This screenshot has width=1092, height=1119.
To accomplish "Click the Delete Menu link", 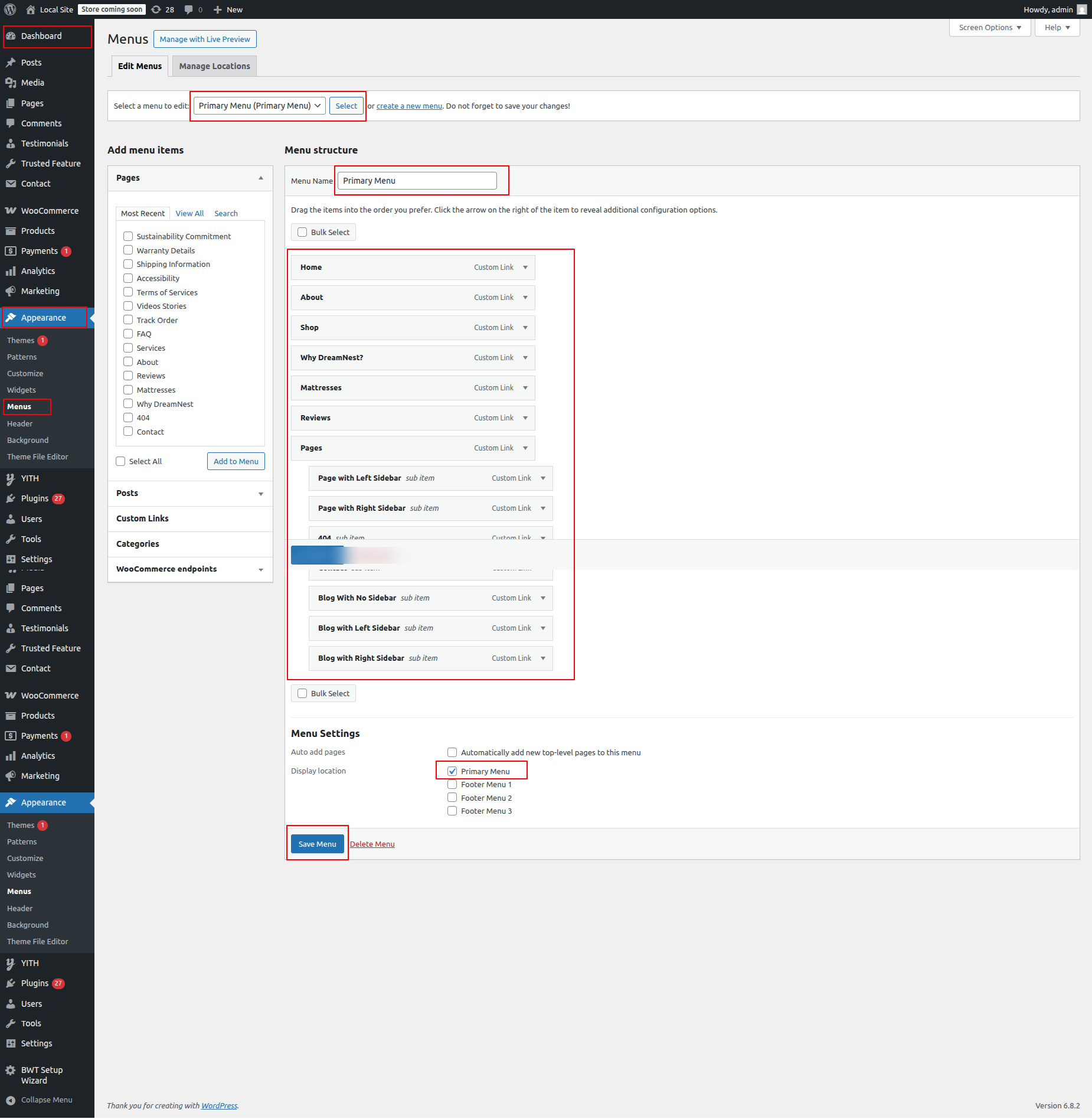I will (x=372, y=844).
